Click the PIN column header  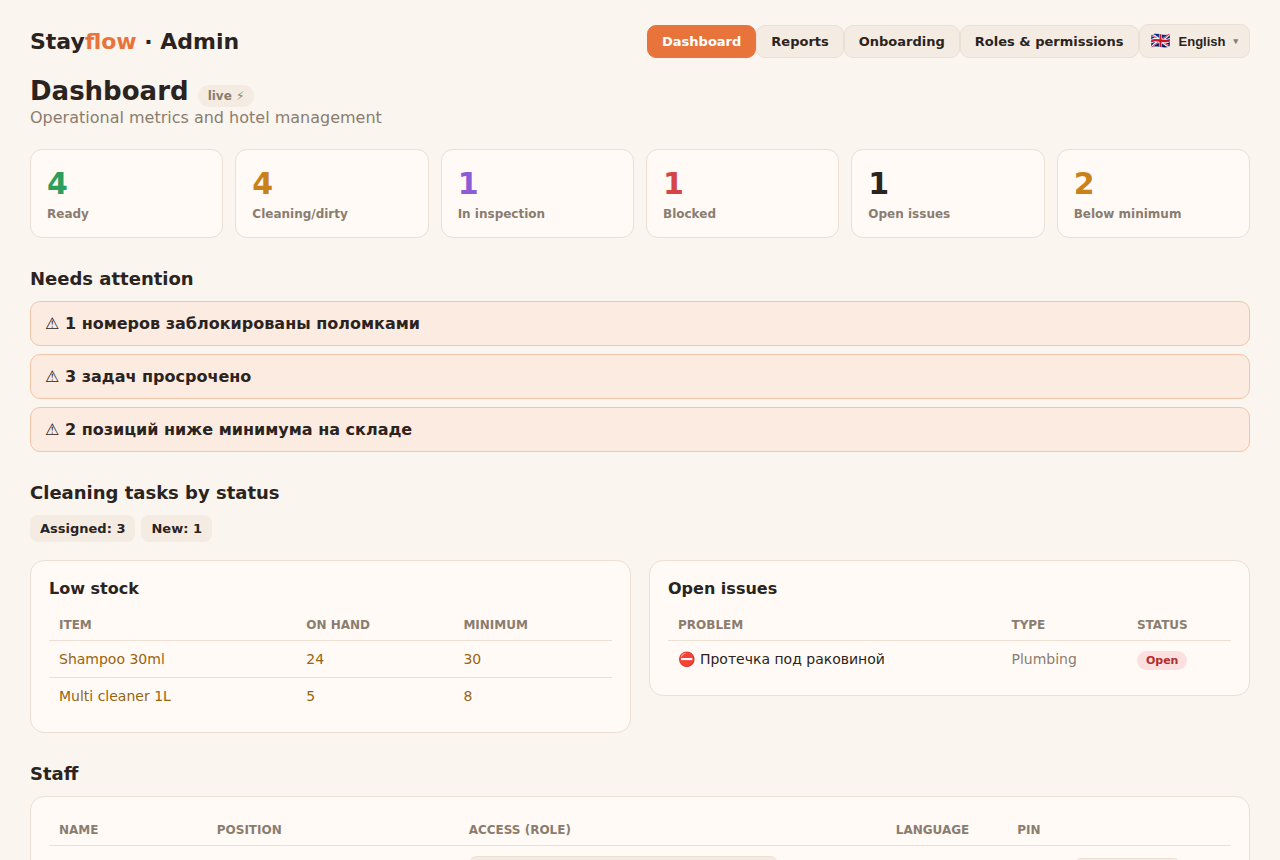click(x=1029, y=829)
